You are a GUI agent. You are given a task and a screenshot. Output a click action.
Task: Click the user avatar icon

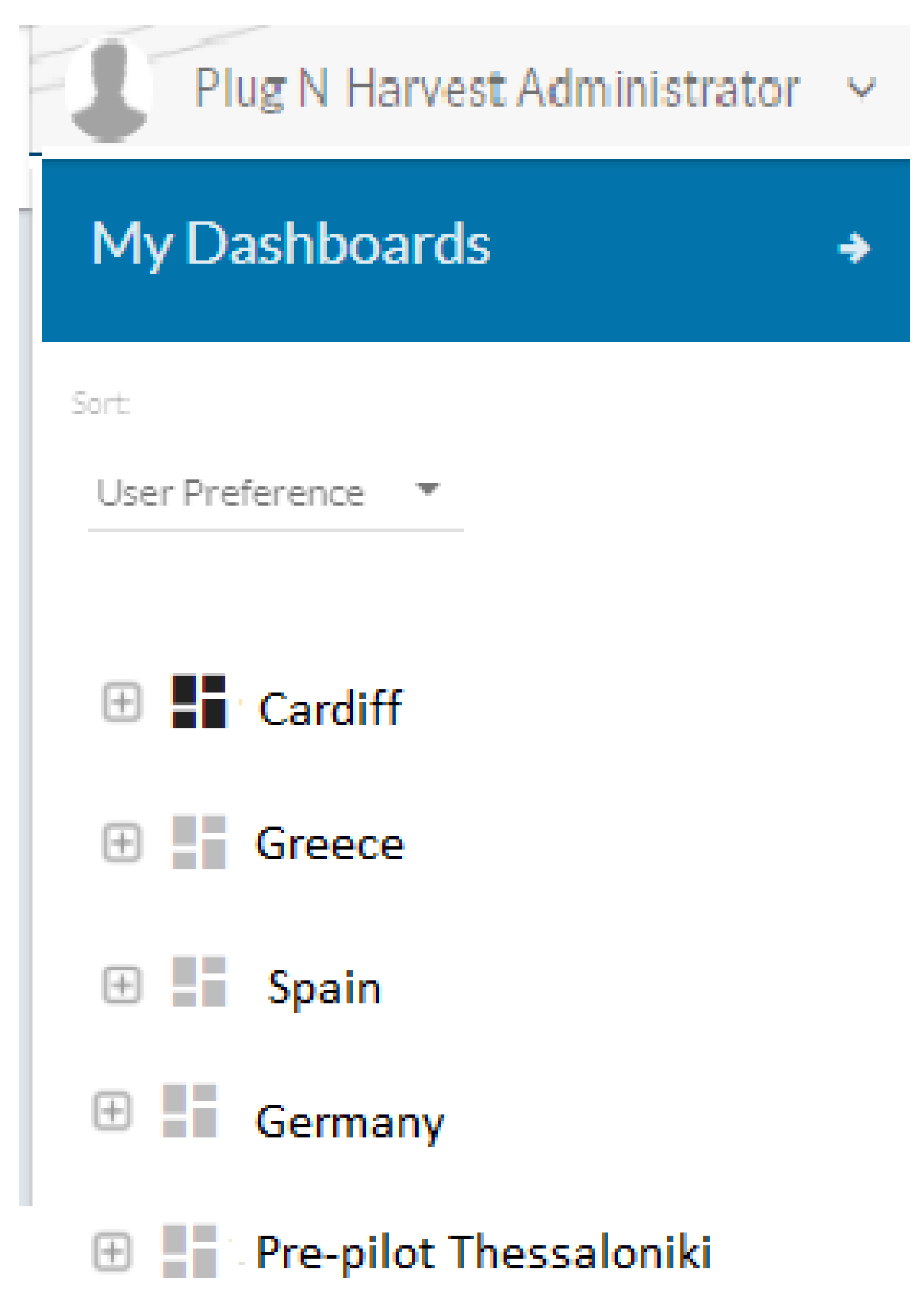pyautogui.click(x=109, y=91)
